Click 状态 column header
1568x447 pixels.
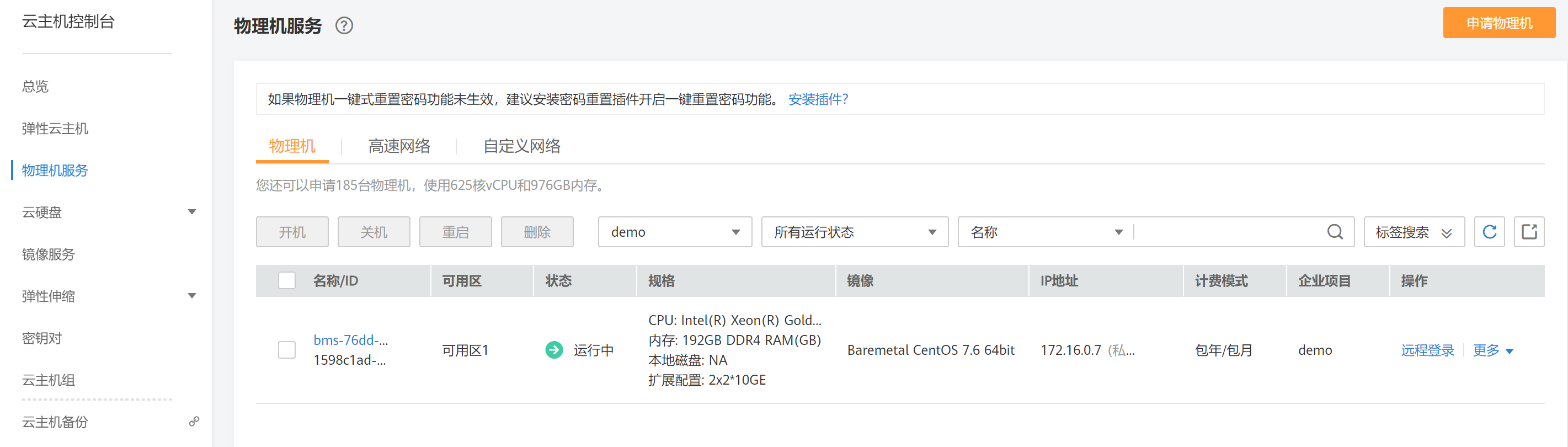point(558,281)
